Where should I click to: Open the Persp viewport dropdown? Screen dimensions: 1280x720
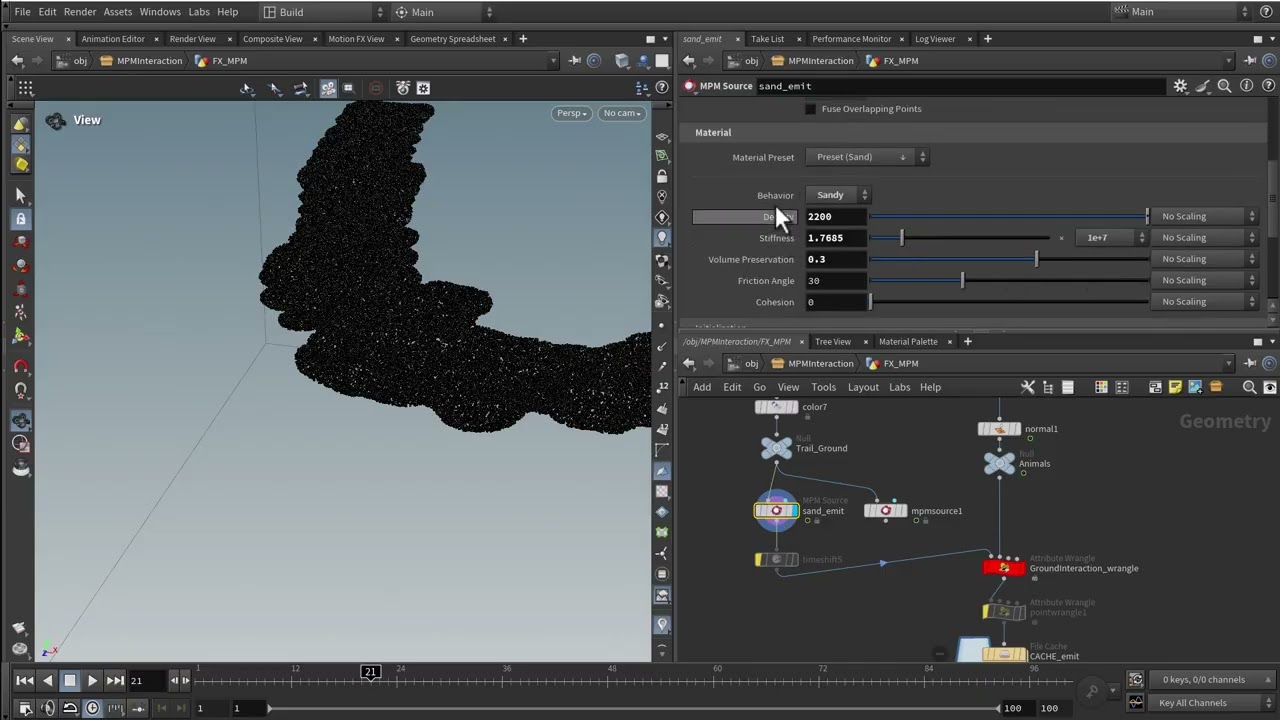[572, 113]
